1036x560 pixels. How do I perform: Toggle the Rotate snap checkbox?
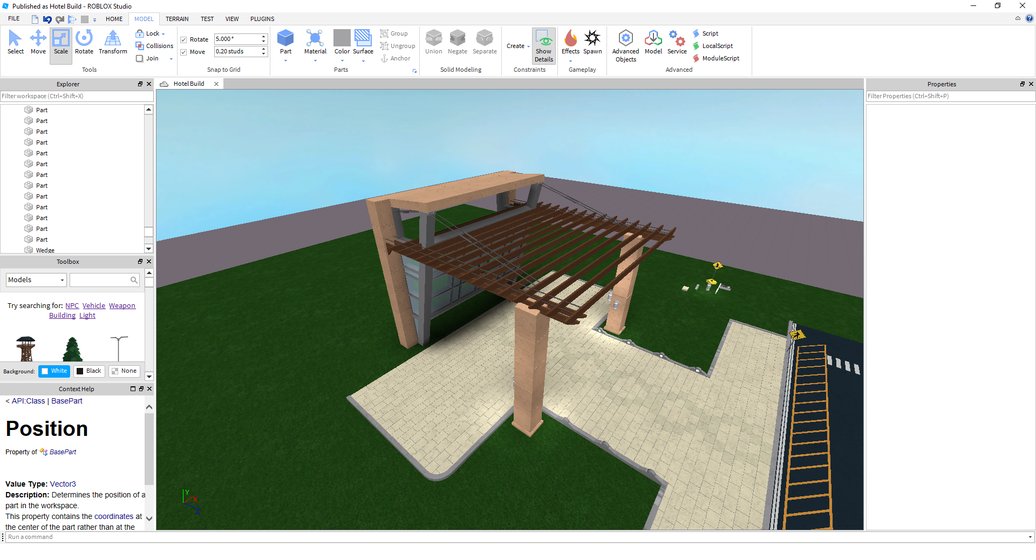(184, 40)
